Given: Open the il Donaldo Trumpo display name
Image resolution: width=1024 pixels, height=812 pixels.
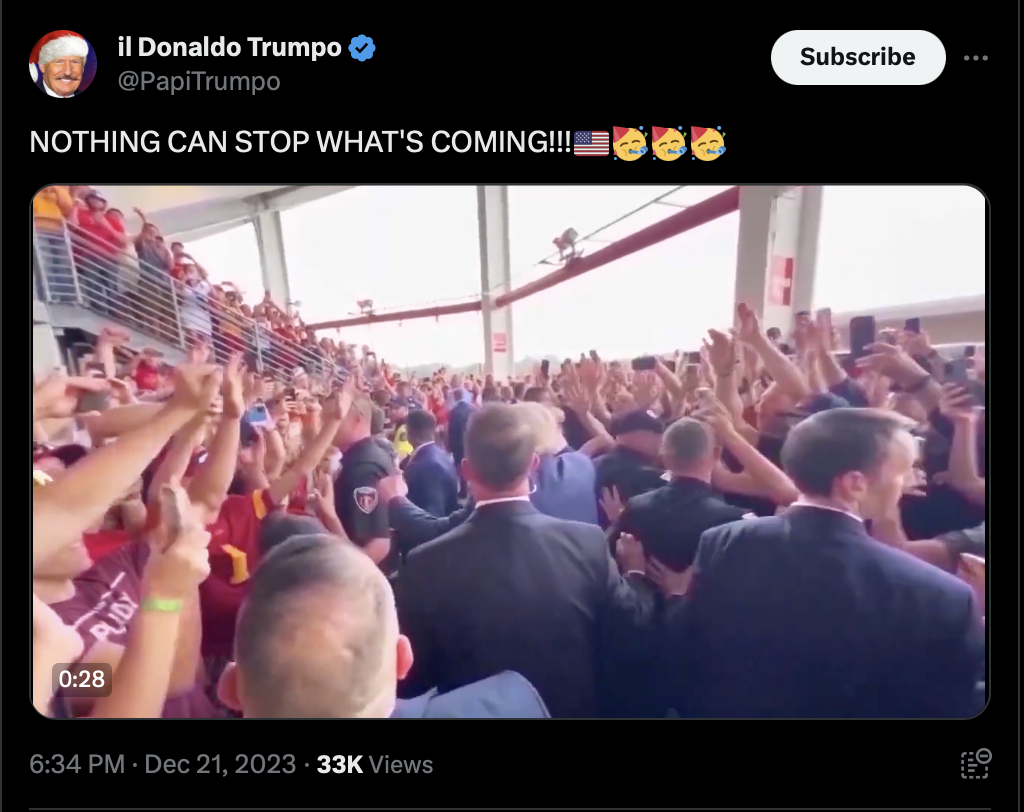Looking at the screenshot, I should 229,47.
